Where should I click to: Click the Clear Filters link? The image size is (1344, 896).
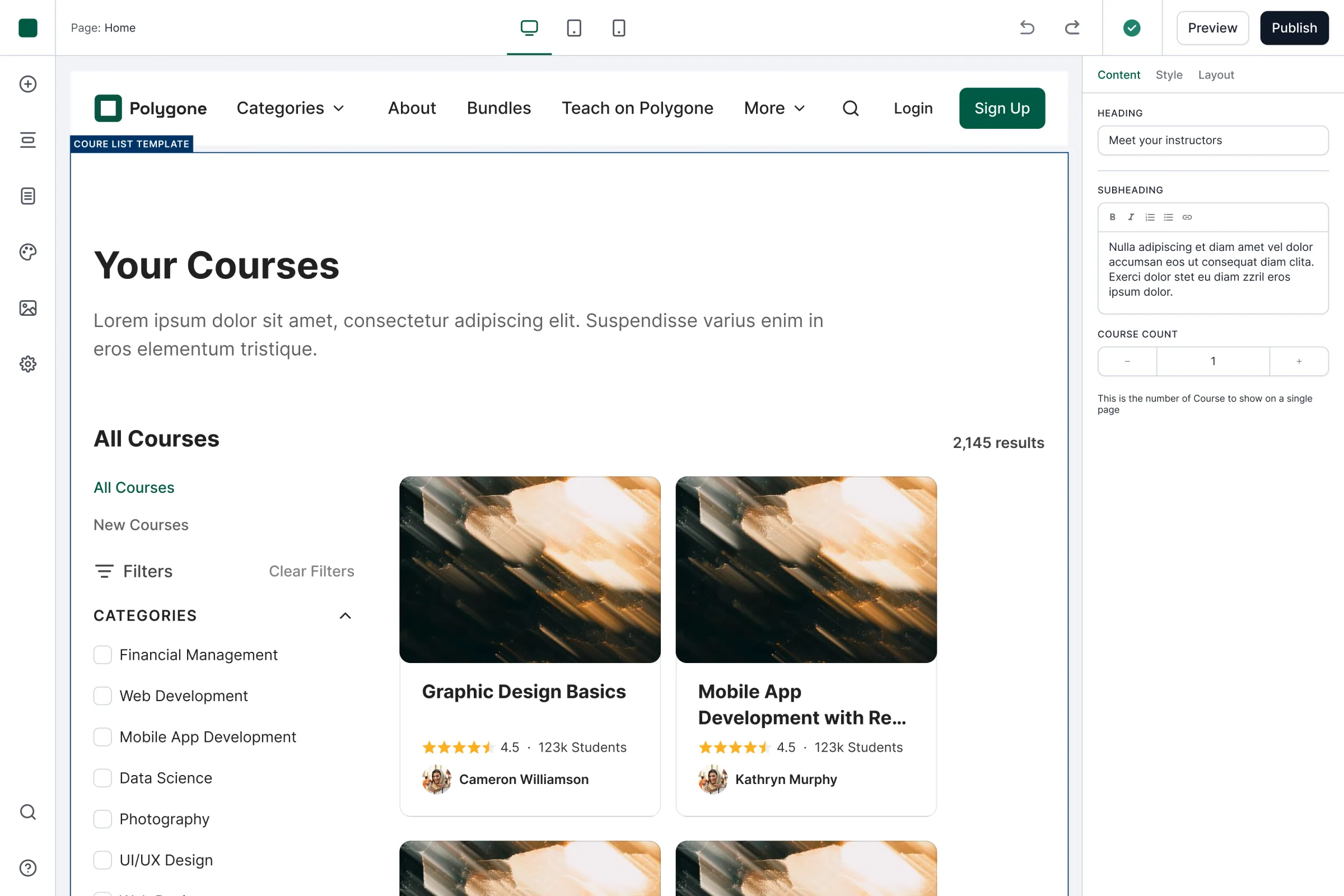pos(311,571)
